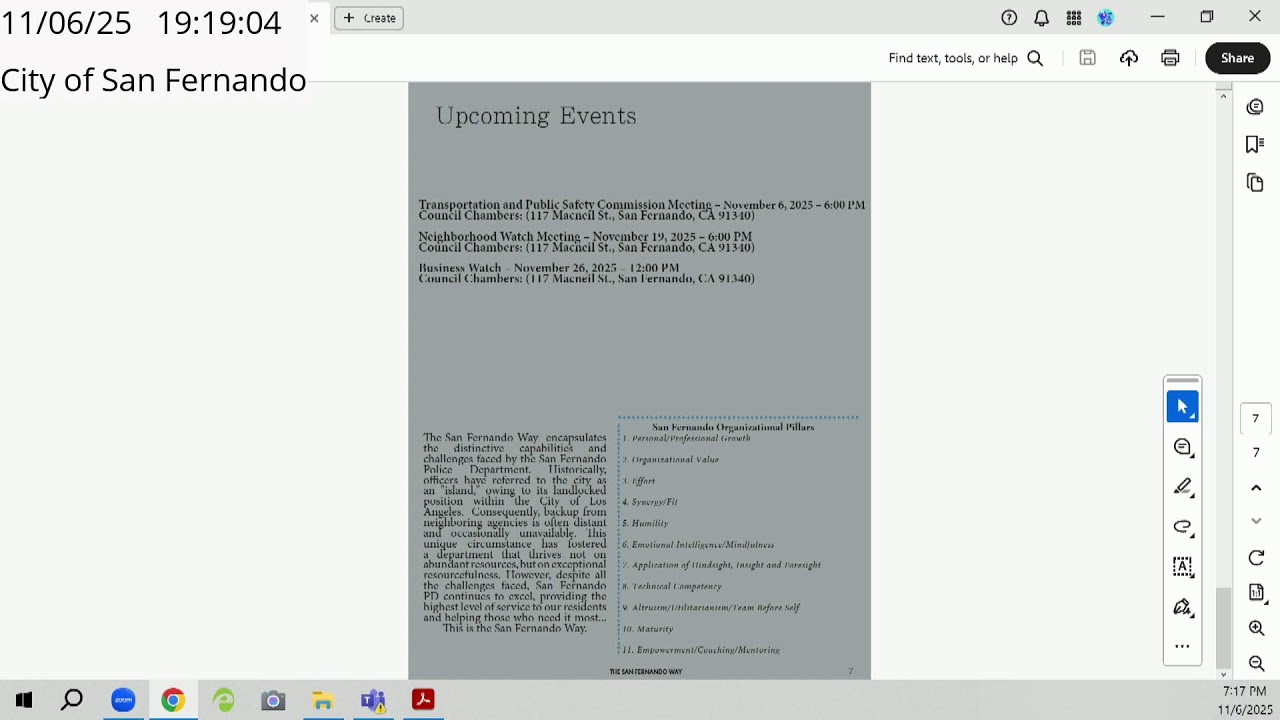Screen dimensions: 1280x720
Task: Click the Save file icon
Action: (1087, 58)
